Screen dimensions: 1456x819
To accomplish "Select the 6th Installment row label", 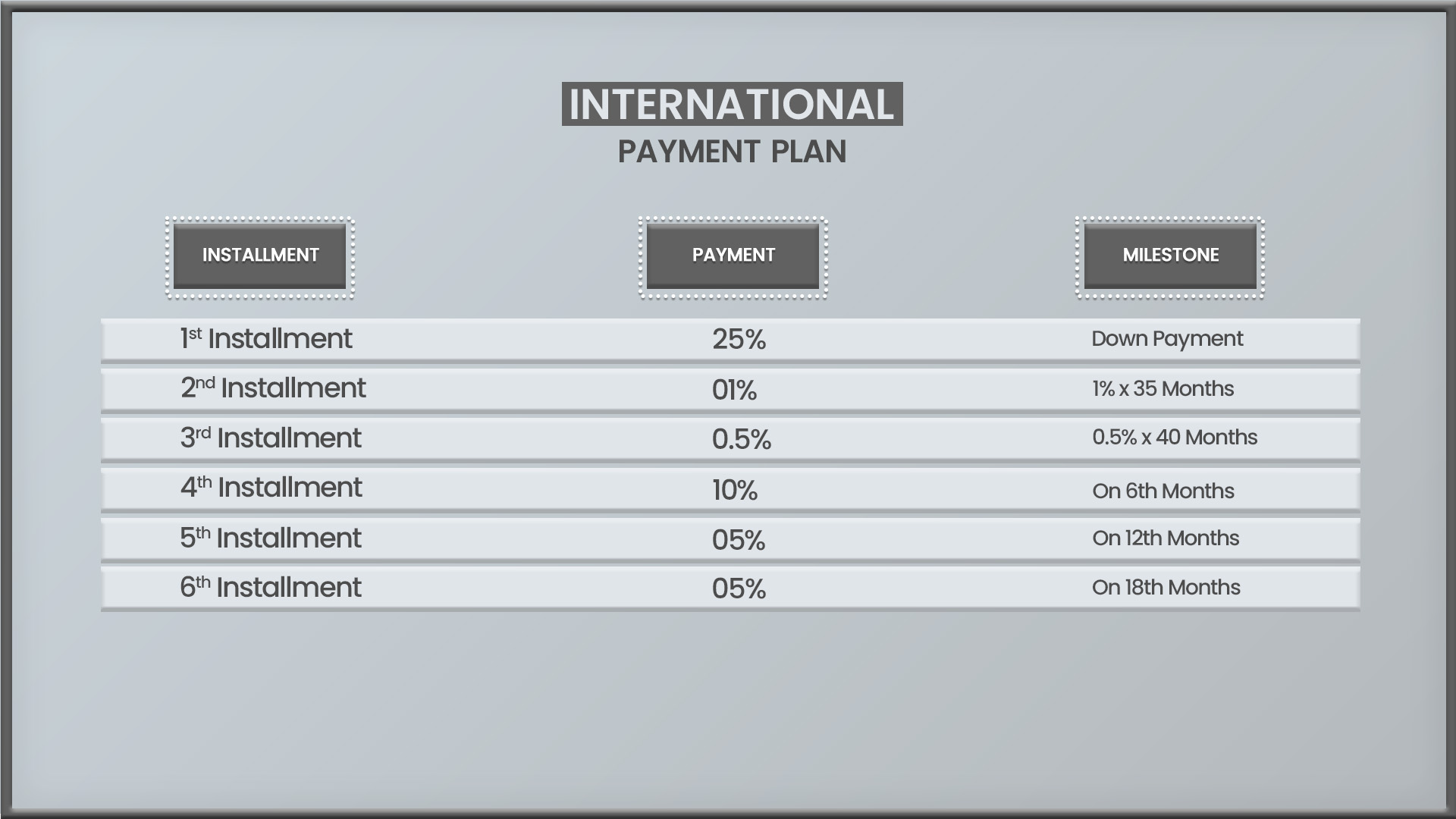I will click(x=271, y=587).
